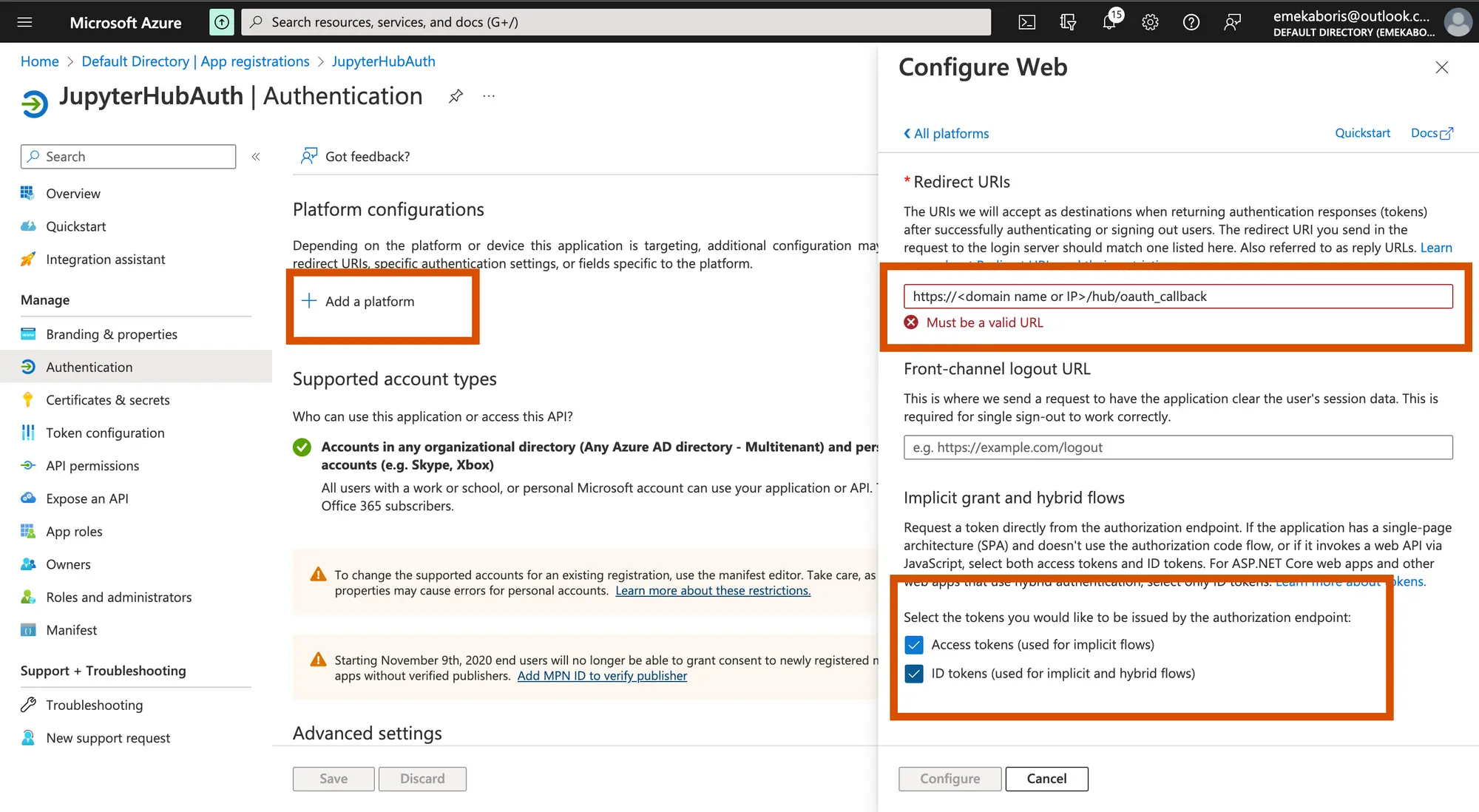Close the Configure Web panel
This screenshot has height=812, width=1479.
point(1442,67)
